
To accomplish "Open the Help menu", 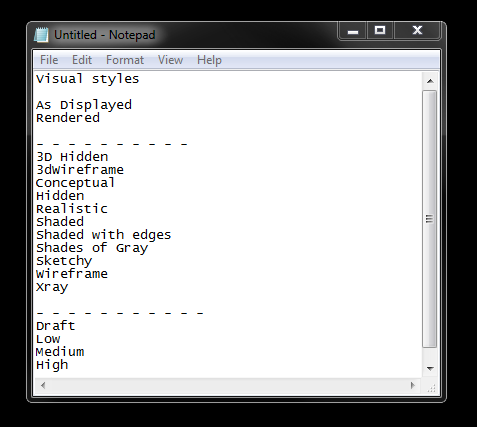I will click(x=209, y=60).
